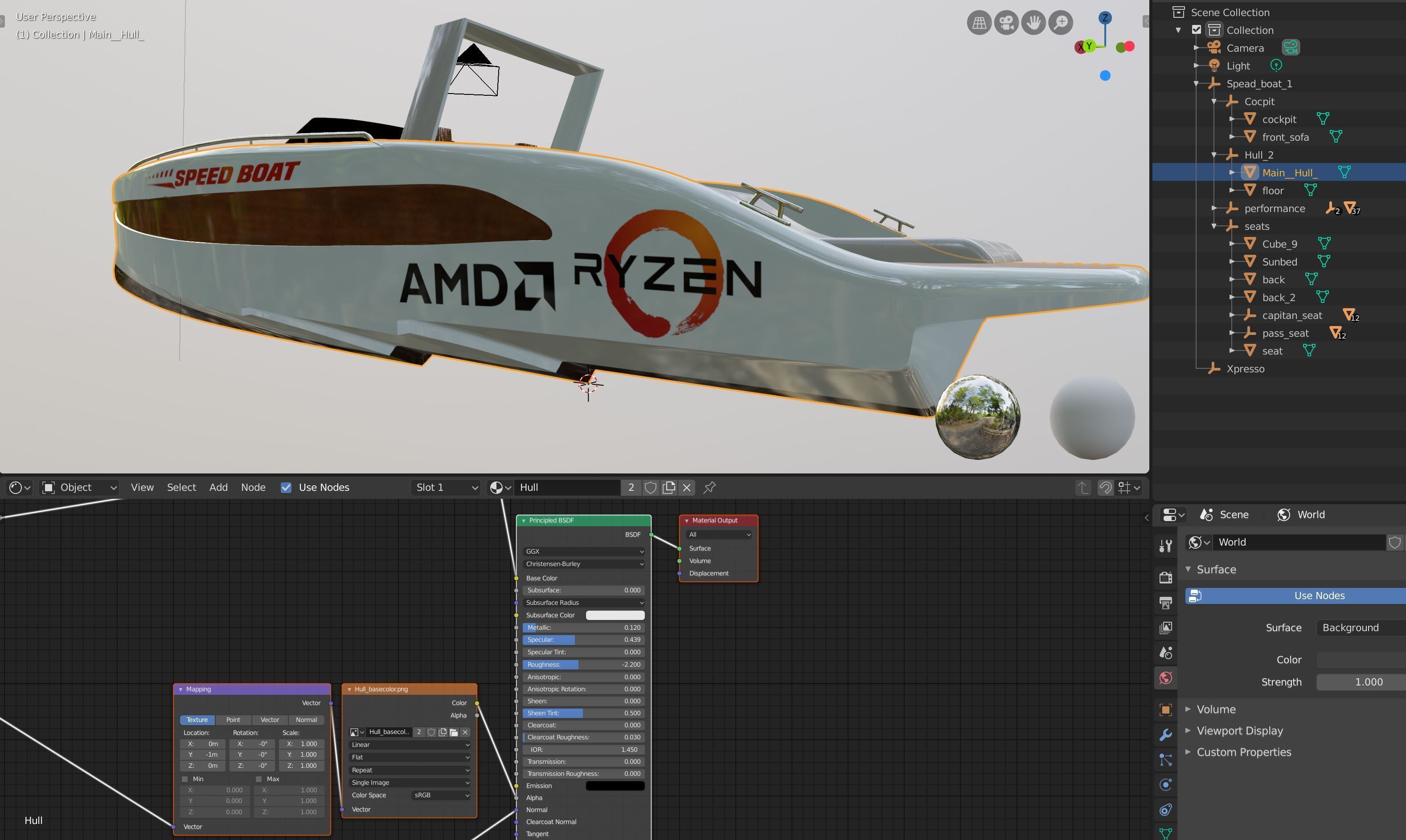Screen dimensions: 1406x840
Task: Toggle perspective/orthographic view grid icon in viewport
Action: [x=979, y=23]
